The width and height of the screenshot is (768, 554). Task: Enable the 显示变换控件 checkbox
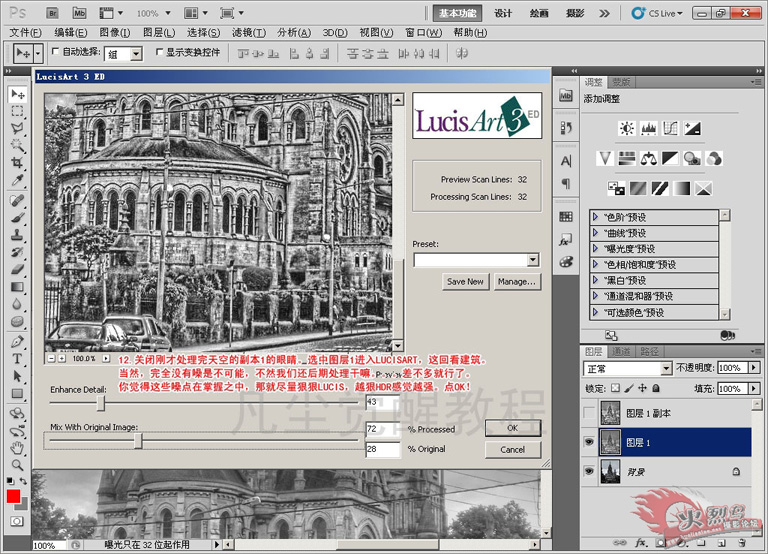159,51
